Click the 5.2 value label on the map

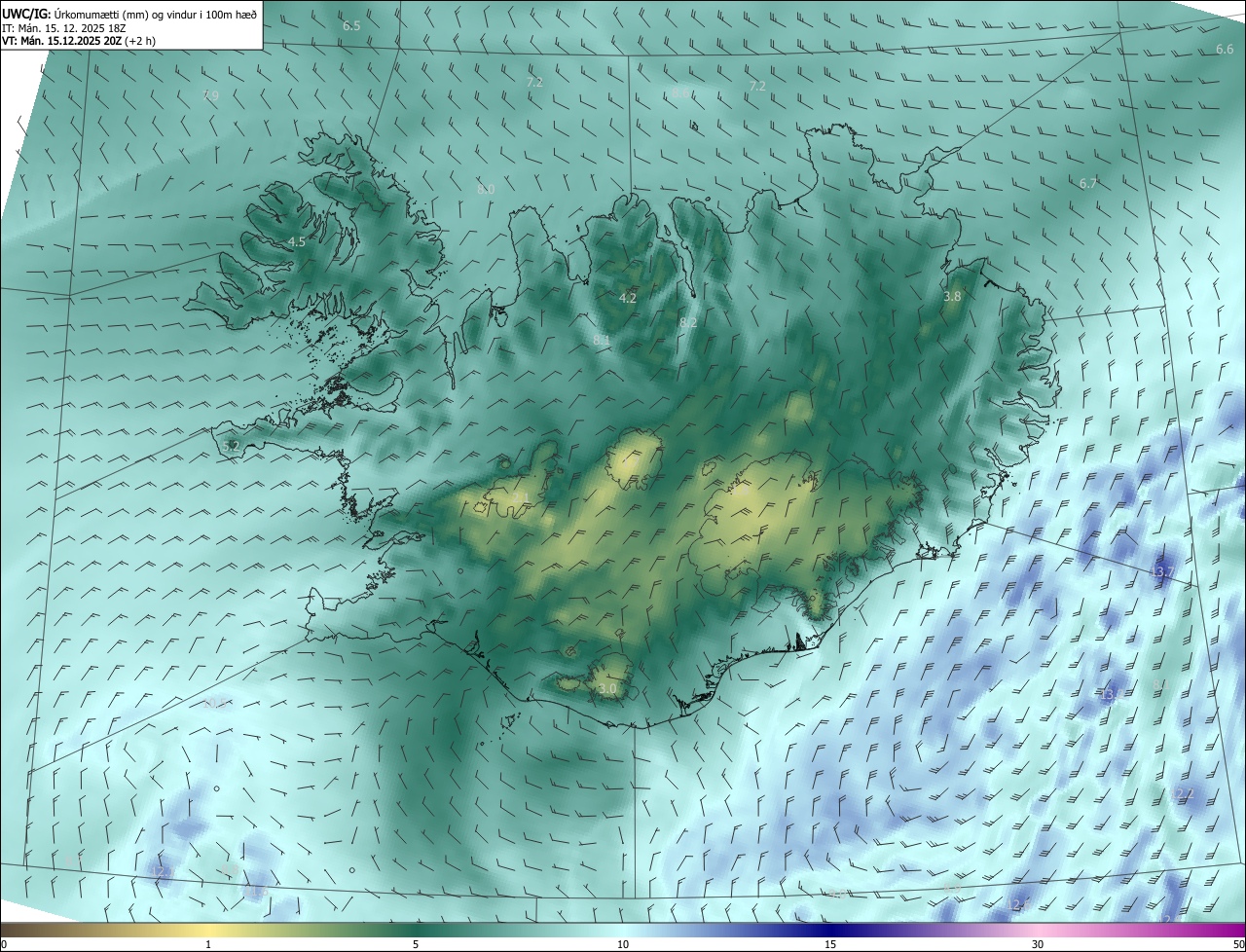(231, 446)
